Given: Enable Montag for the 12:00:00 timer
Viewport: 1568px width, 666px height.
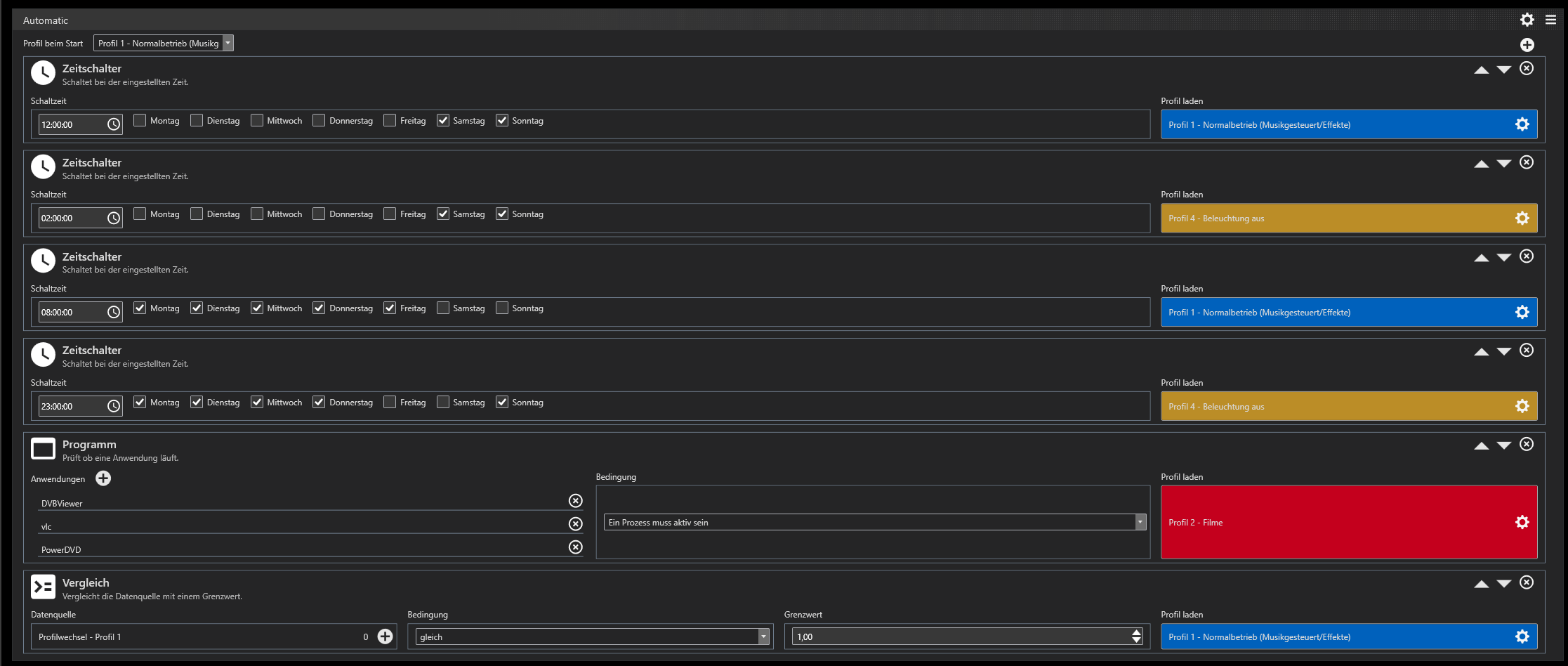Looking at the screenshot, I should coord(140,121).
